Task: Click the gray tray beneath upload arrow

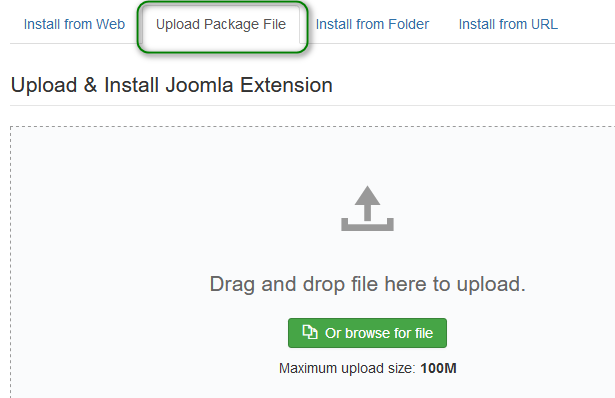Action: coord(367,225)
